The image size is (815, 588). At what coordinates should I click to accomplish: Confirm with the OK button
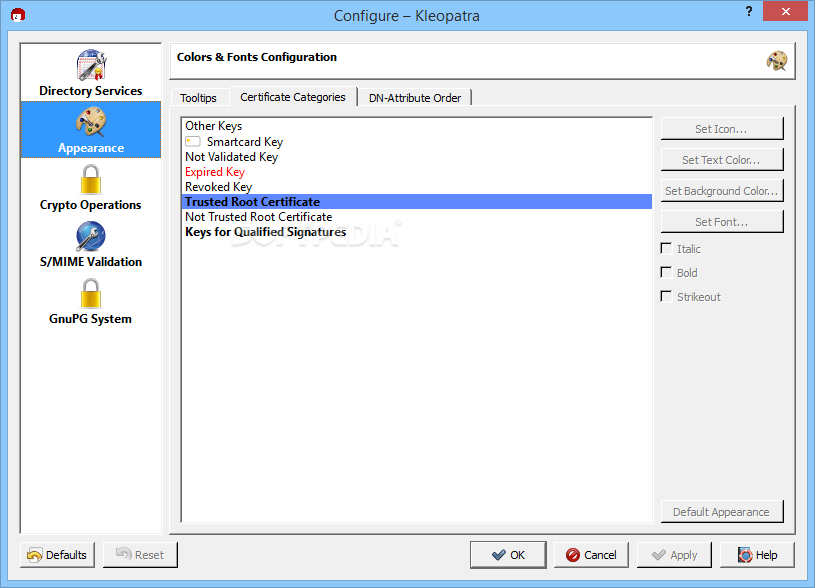tap(508, 555)
